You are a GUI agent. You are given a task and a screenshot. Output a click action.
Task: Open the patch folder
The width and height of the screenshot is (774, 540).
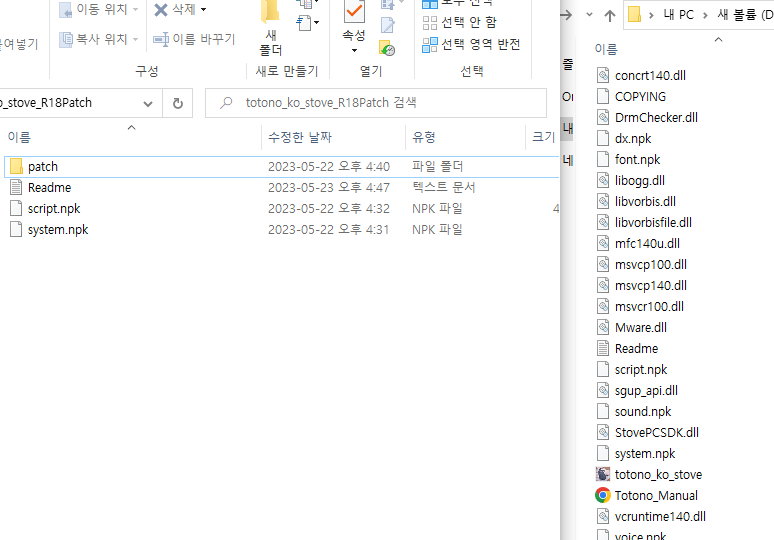(x=42, y=167)
